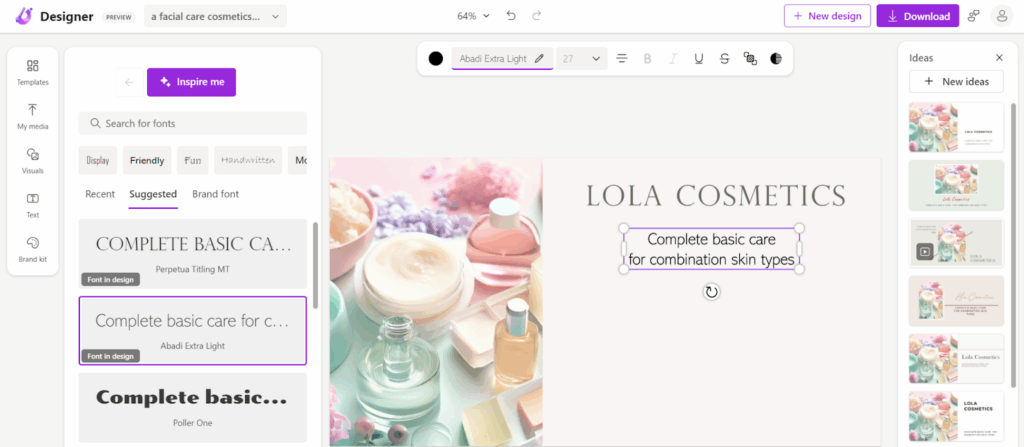
Task: Filter fonts by Handwritten category
Action: point(248,160)
